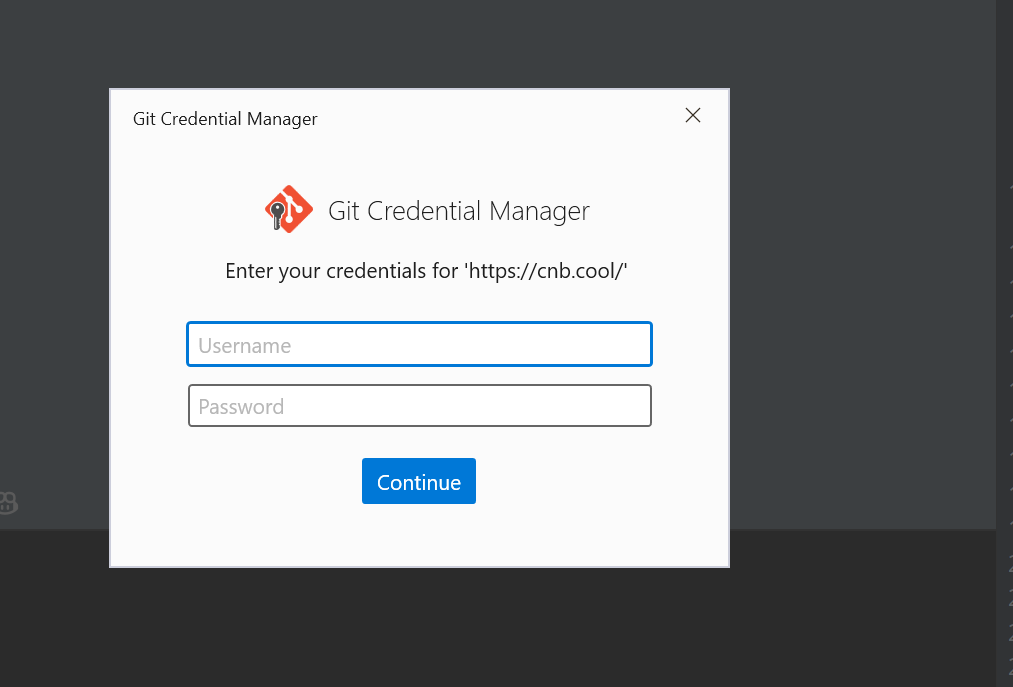Click the Copilot icon behind the dialog

coord(8,502)
